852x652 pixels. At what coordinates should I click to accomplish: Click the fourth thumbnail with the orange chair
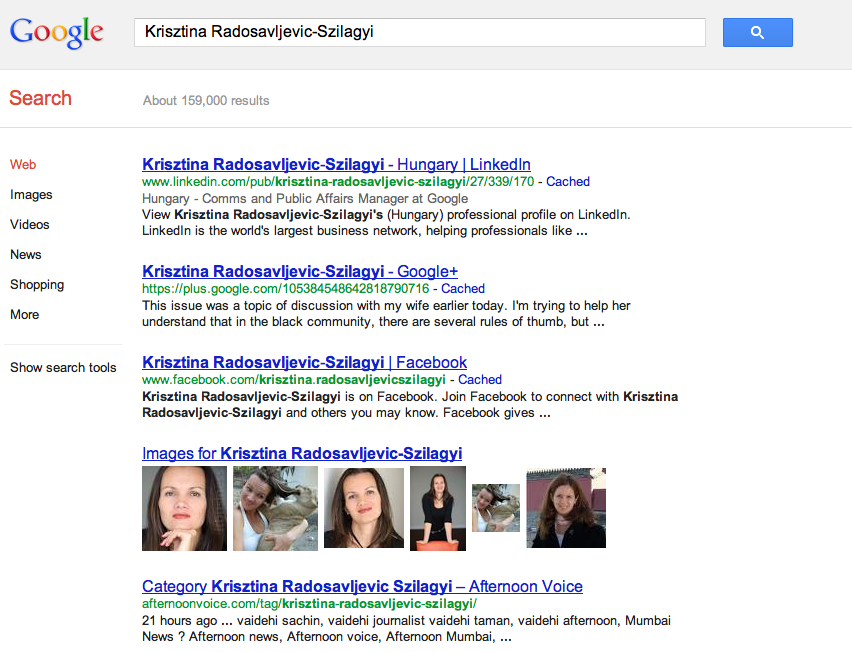click(x=438, y=508)
